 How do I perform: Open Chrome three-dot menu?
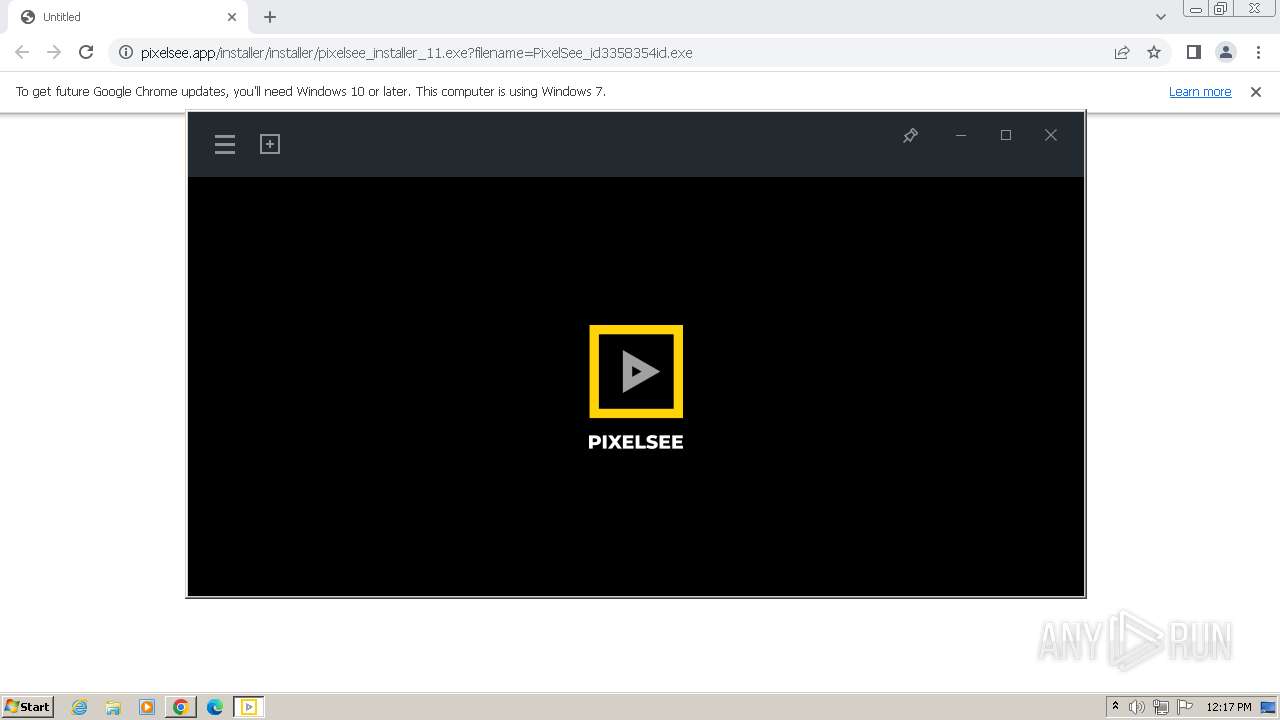[1258, 52]
